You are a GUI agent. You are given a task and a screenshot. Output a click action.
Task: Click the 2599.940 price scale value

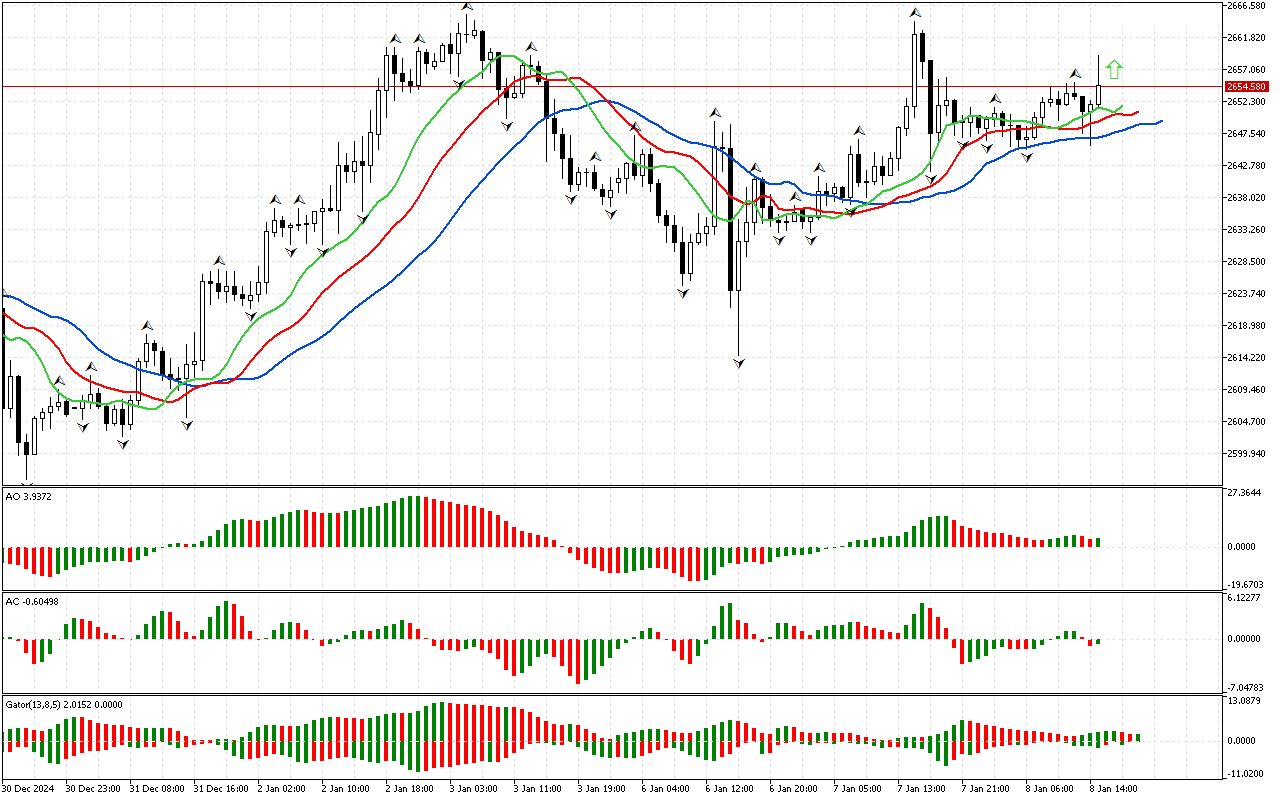click(1246, 454)
